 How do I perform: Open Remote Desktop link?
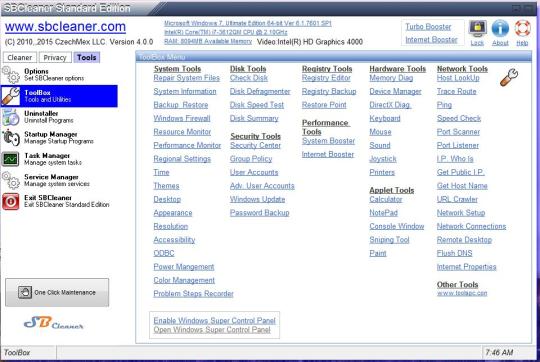(465, 240)
